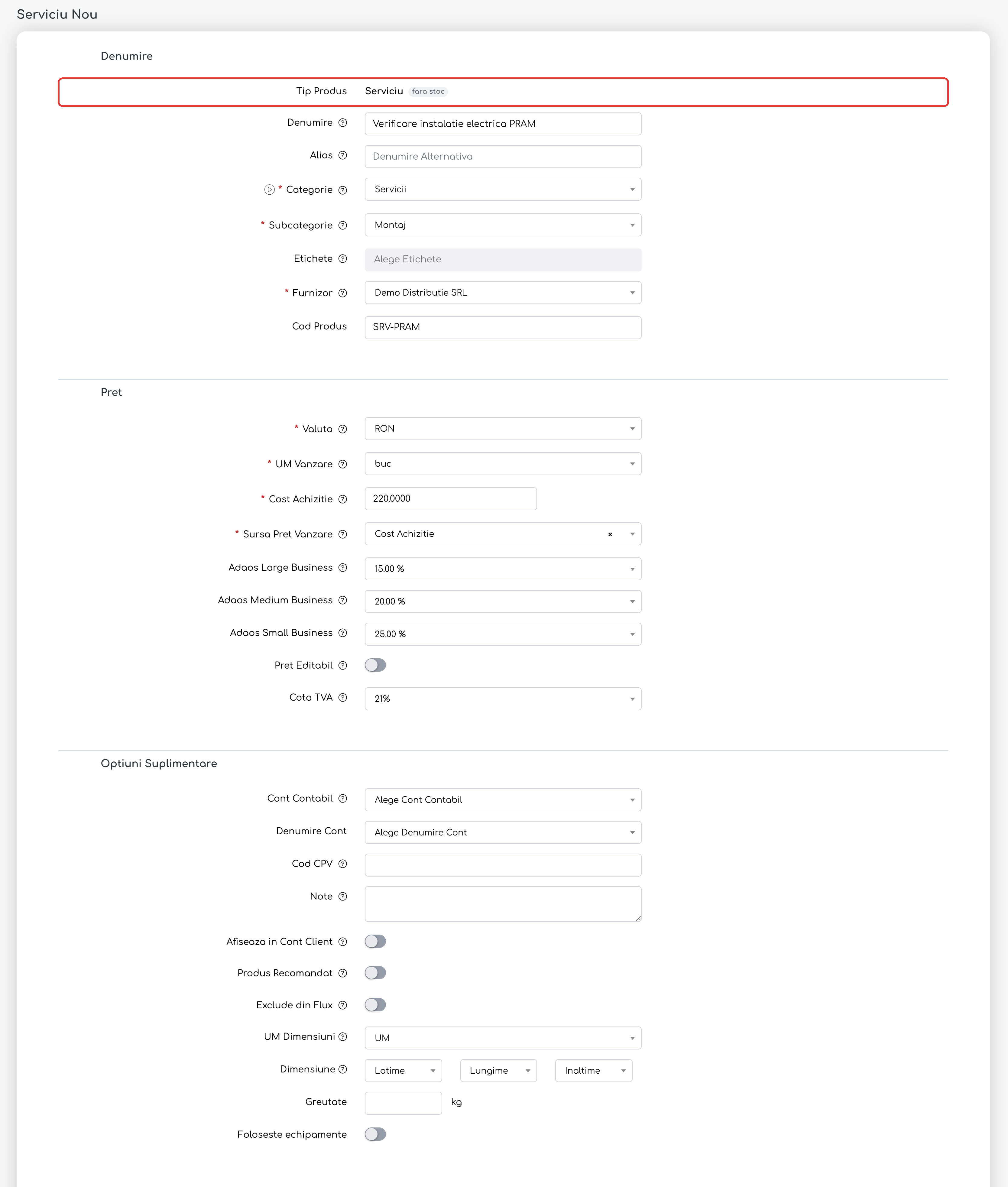
Task: Toggle the Pret Editabil switch
Action: [x=375, y=665]
